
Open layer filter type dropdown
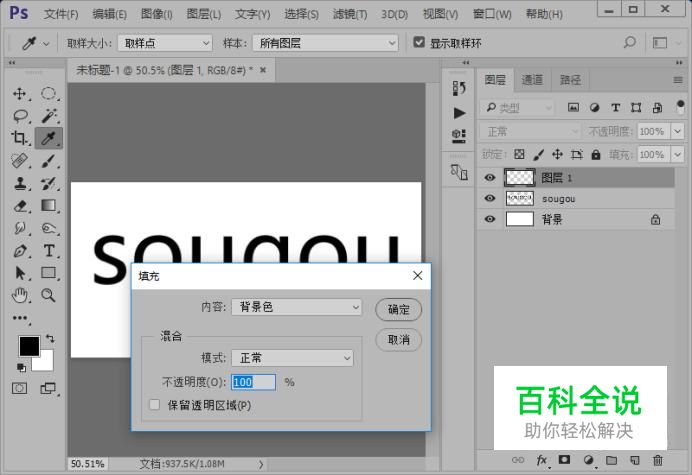coord(517,108)
